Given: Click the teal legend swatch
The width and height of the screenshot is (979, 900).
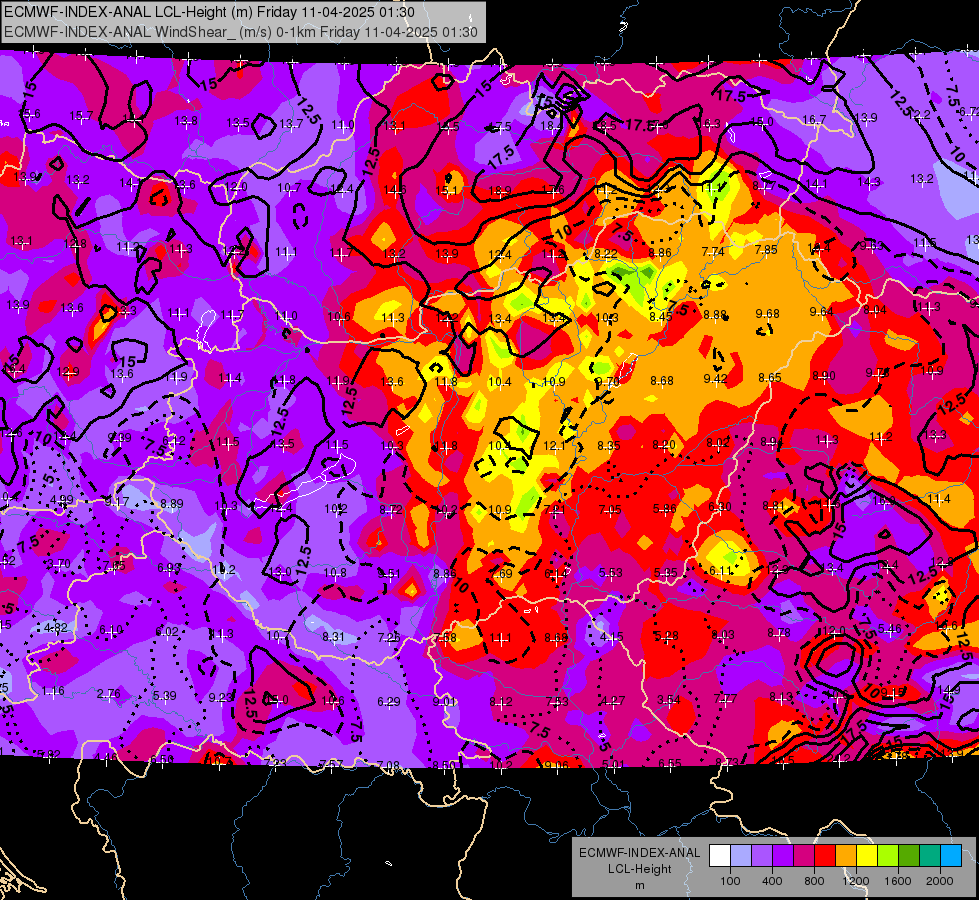Looking at the screenshot, I should click(x=930, y=855).
